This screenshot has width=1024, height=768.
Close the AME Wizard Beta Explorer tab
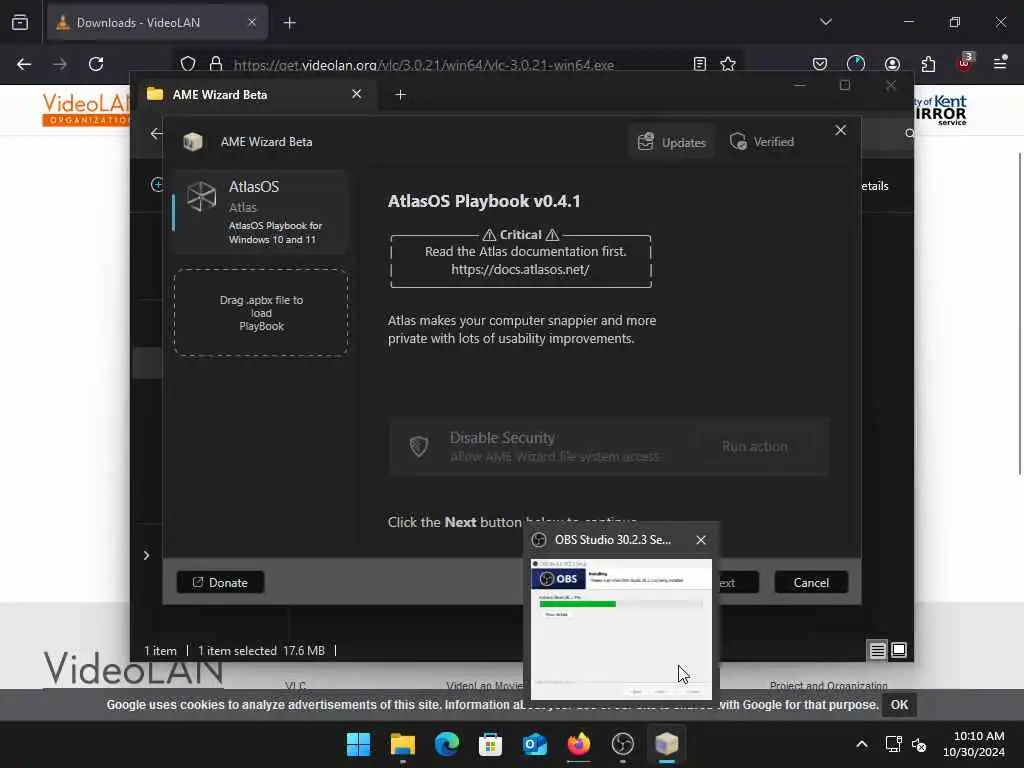(357, 95)
